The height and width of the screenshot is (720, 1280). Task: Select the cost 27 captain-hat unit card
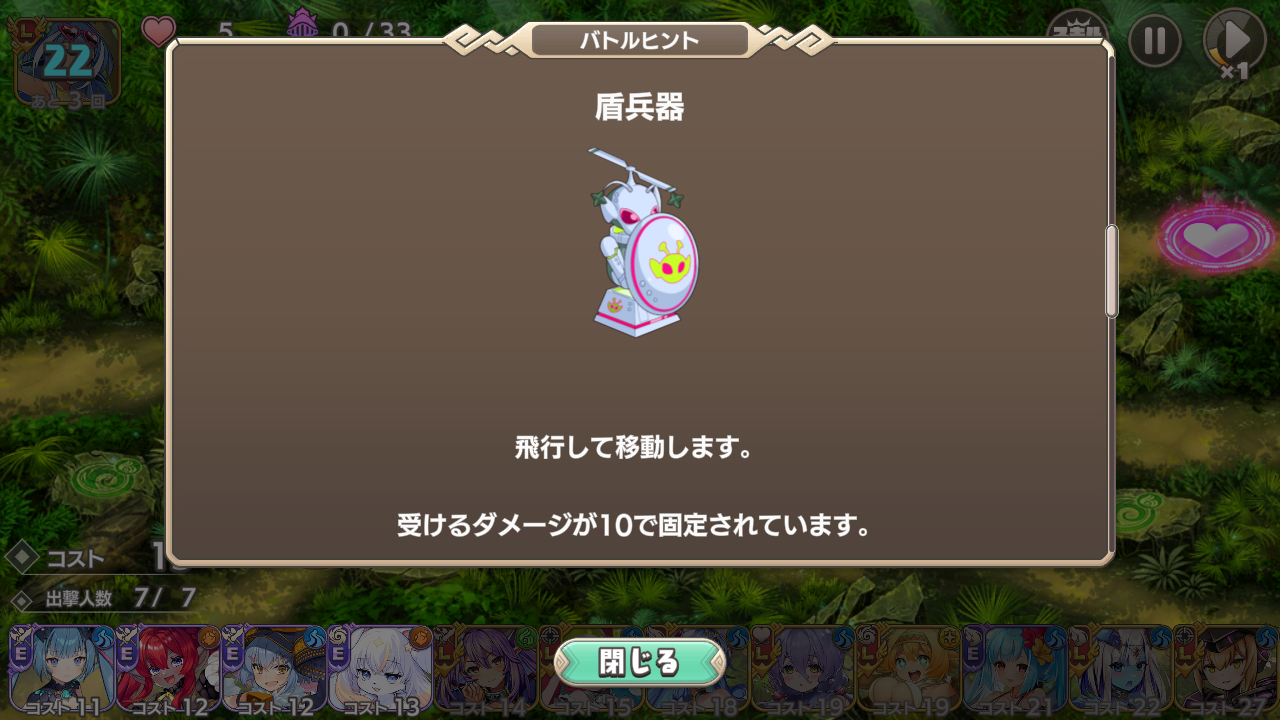(1226, 668)
